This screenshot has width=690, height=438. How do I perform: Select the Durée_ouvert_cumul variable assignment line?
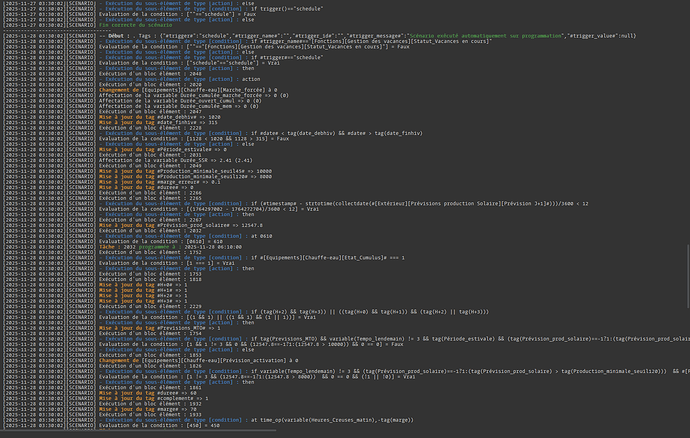pos(180,101)
